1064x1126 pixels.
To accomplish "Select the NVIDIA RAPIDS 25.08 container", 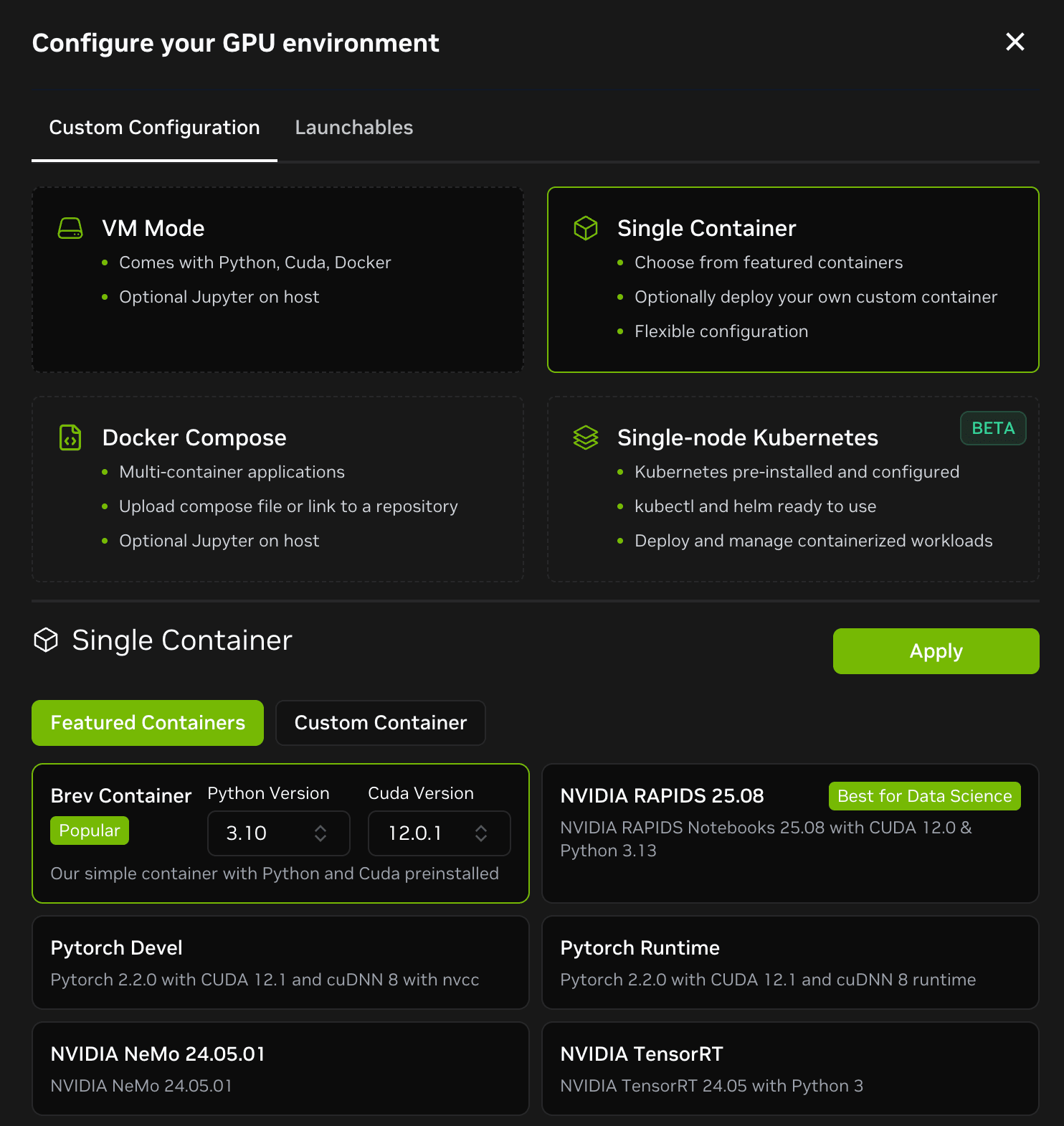I will [x=789, y=833].
